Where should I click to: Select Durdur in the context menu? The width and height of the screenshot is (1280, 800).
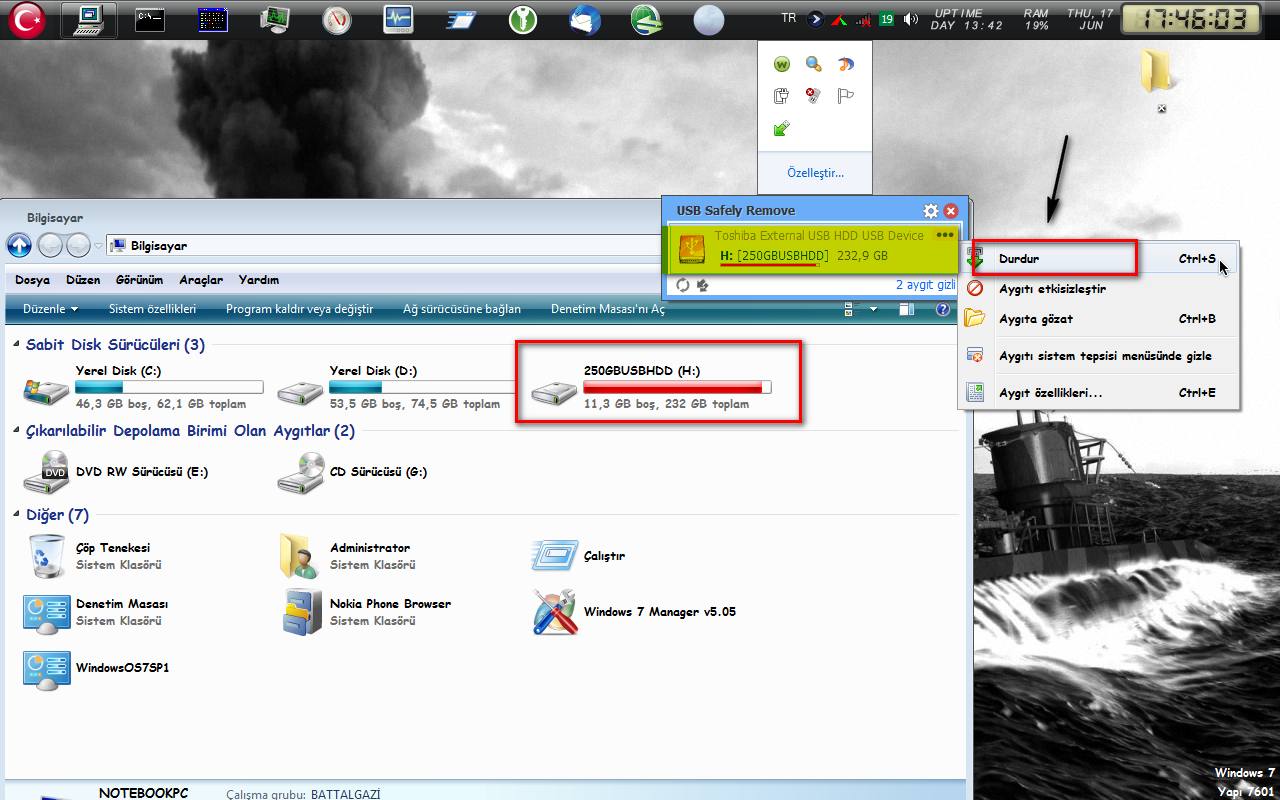tap(1098, 259)
